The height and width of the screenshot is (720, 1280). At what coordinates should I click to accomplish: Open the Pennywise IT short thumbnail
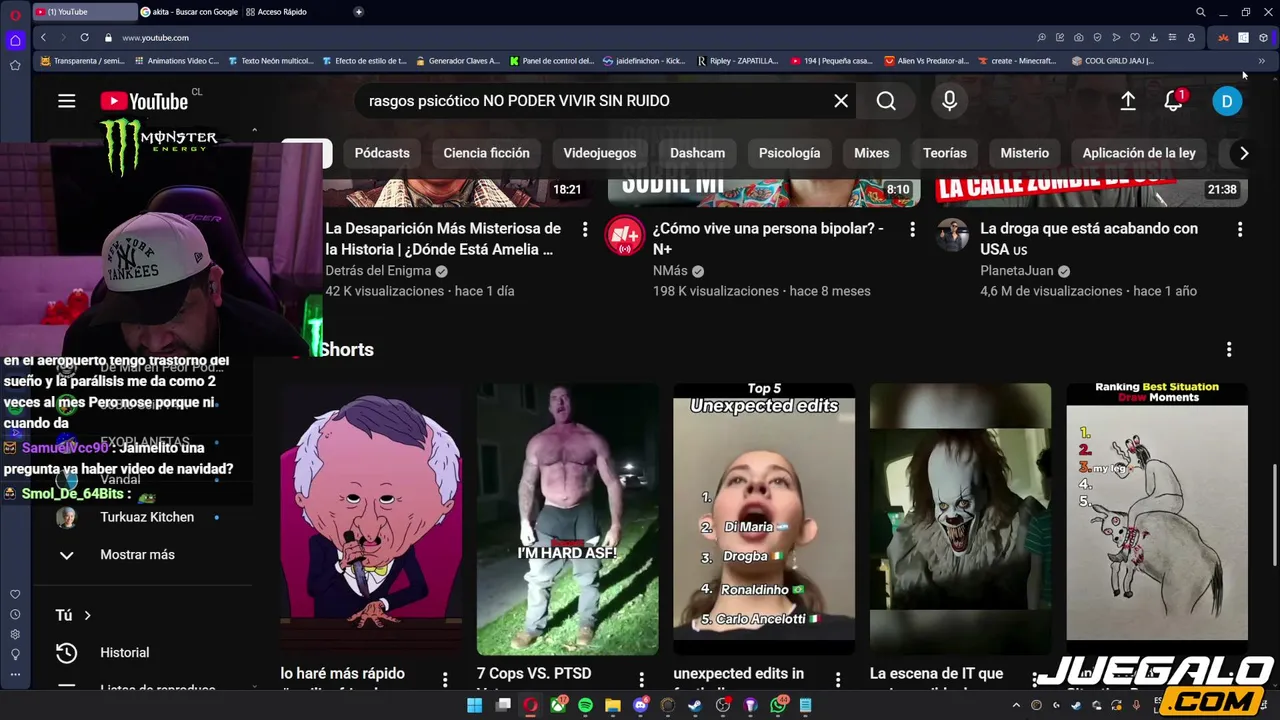coord(960,517)
